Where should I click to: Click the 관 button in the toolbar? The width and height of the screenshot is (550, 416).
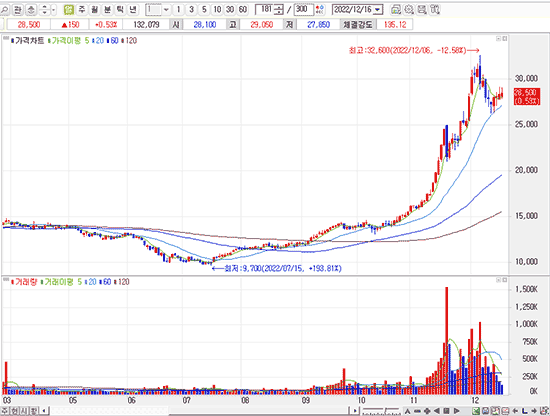tap(18, 9)
